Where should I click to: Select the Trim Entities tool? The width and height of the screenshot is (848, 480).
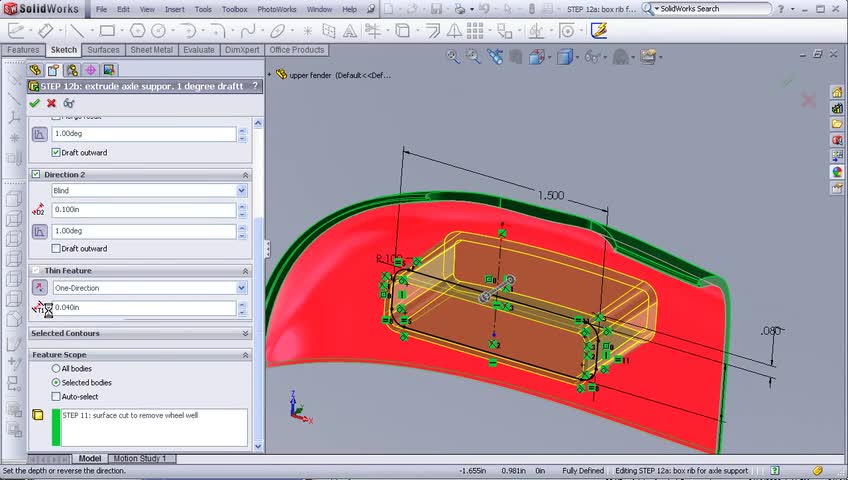click(373, 31)
